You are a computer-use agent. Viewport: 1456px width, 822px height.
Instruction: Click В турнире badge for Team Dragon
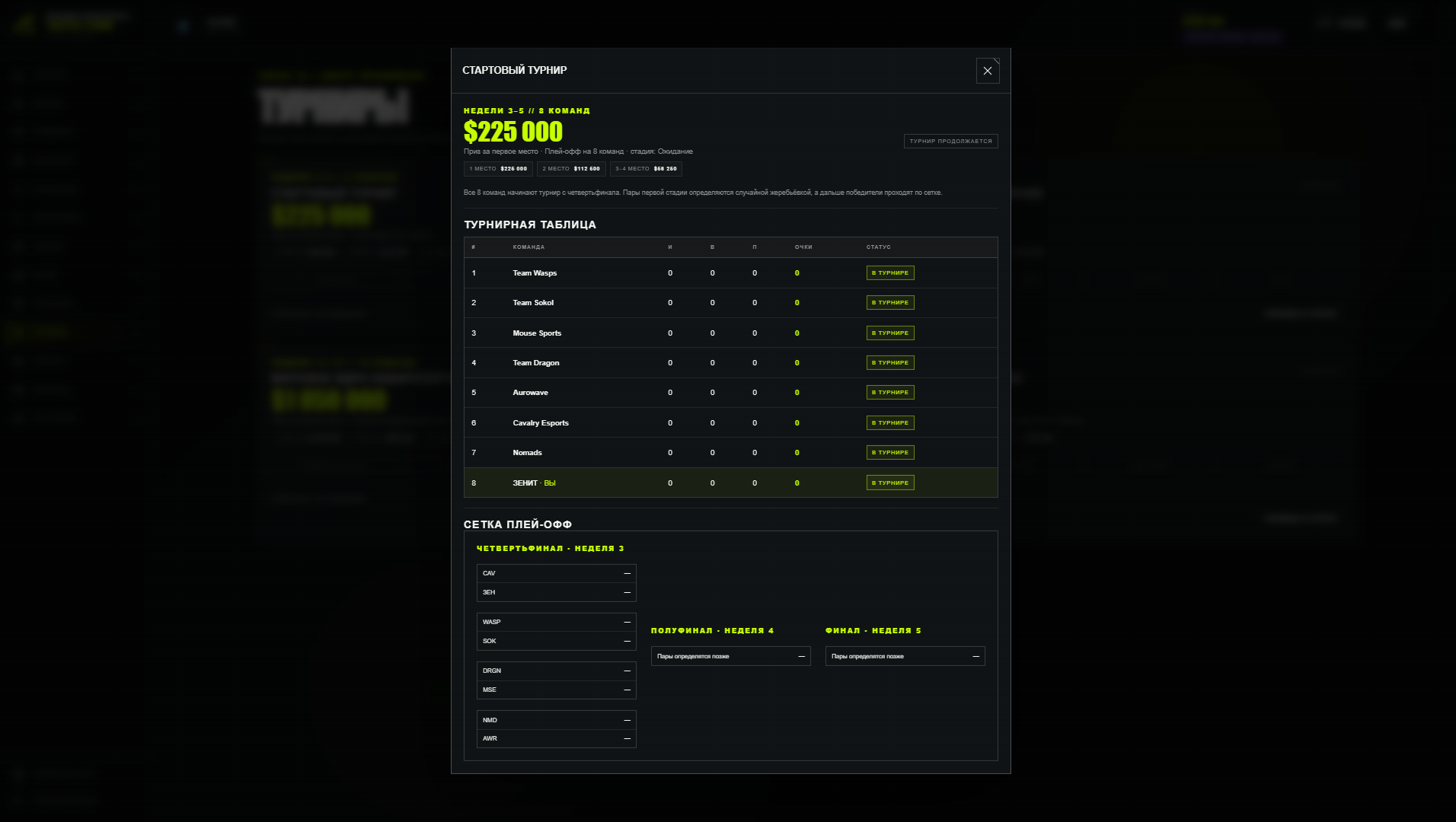pyautogui.click(x=890, y=363)
